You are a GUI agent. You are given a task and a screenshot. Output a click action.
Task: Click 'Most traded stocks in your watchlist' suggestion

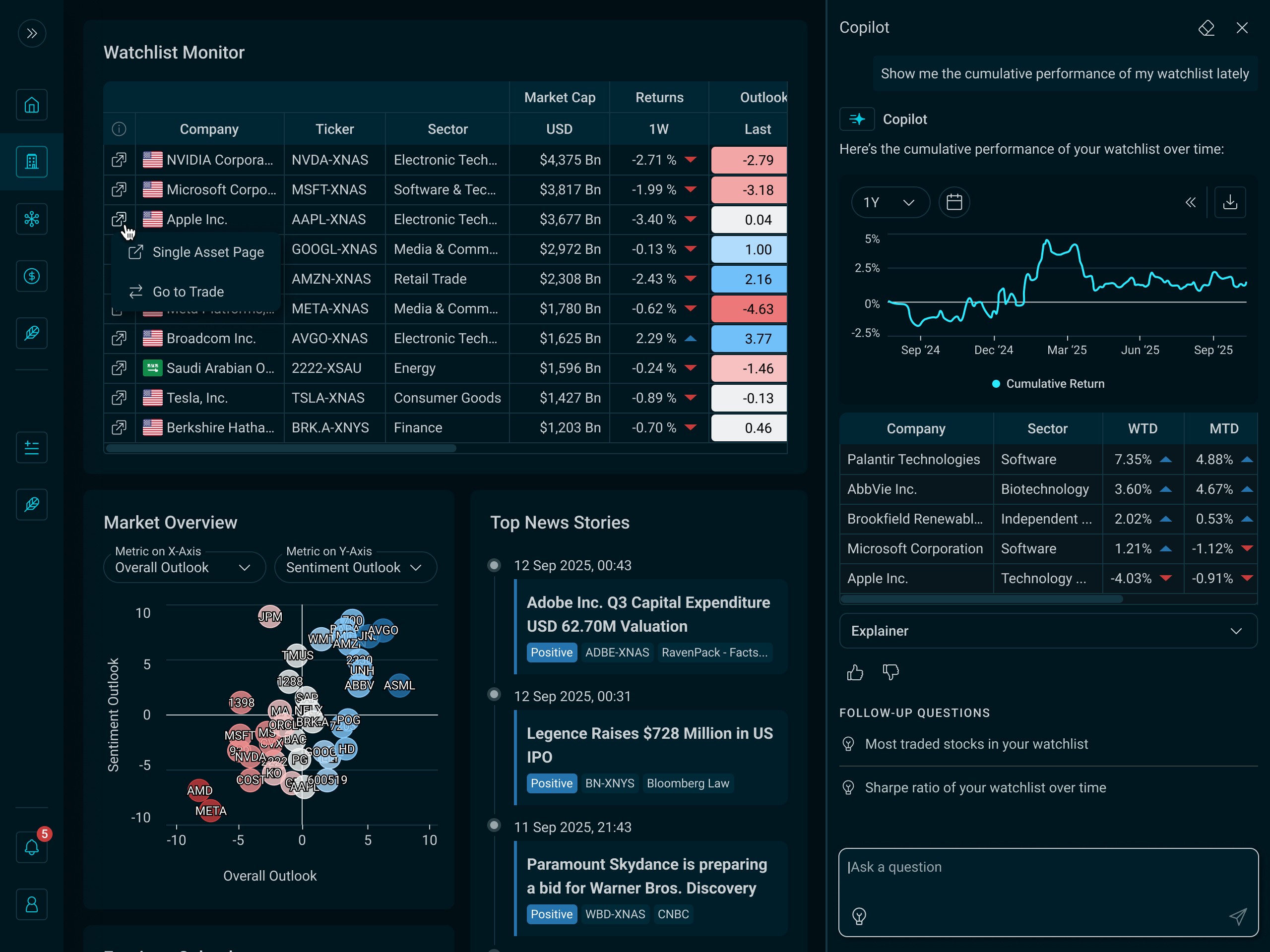tap(976, 744)
